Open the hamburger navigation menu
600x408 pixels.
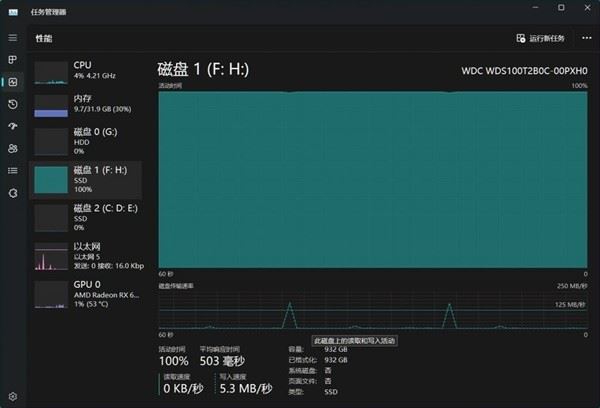[x=13, y=38]
